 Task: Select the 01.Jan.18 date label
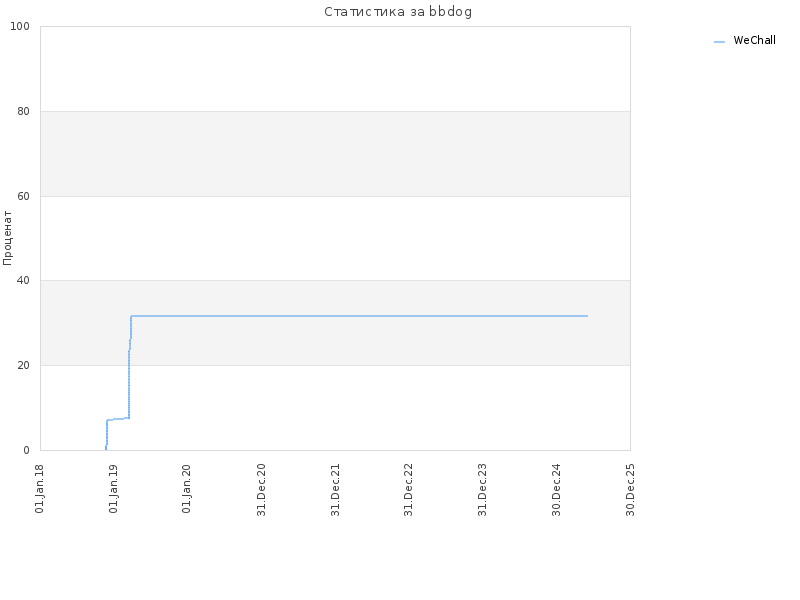point(40,488)
